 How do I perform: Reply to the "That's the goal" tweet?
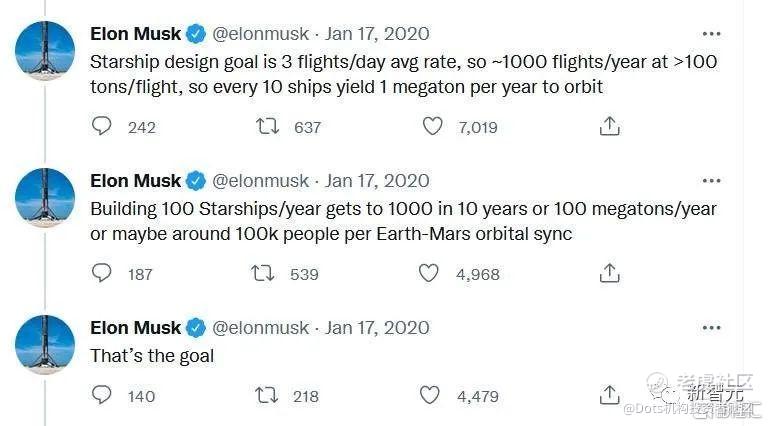click(101, 395)
